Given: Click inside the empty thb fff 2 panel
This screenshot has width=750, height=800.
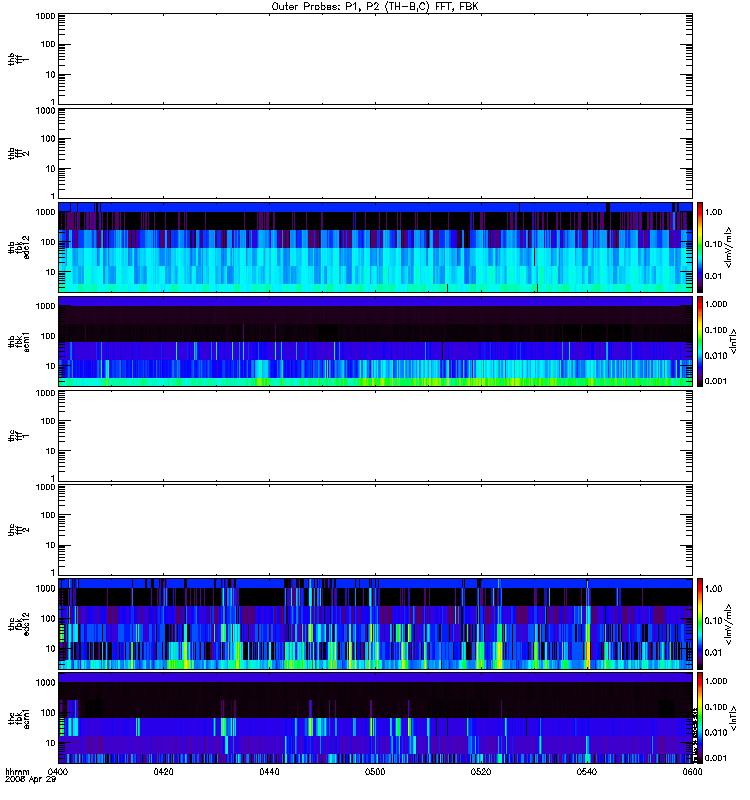Looking at the screenshot, I should pyautogui.click(x=375, y=153).
